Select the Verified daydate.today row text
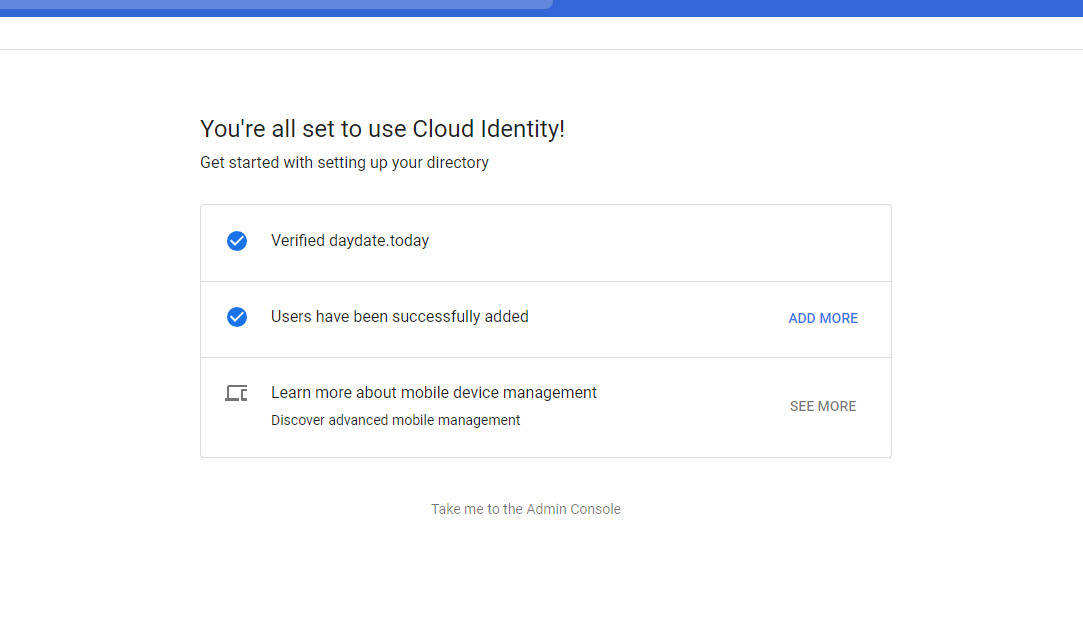Viewport: 1083px width, 636px height. pyautogui.click(x=349, y=241)
